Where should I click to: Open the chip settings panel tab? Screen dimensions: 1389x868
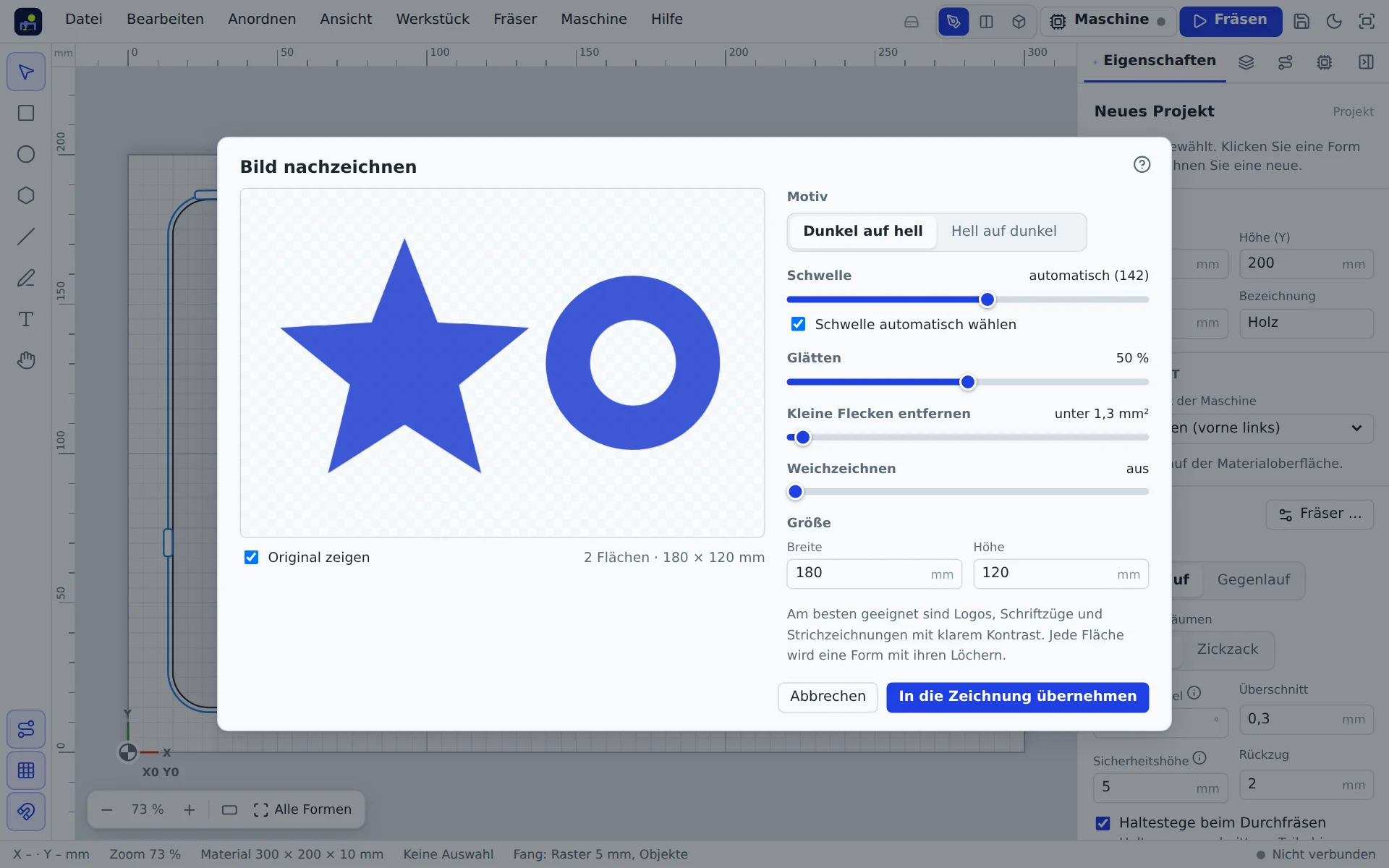point(1324,62)
